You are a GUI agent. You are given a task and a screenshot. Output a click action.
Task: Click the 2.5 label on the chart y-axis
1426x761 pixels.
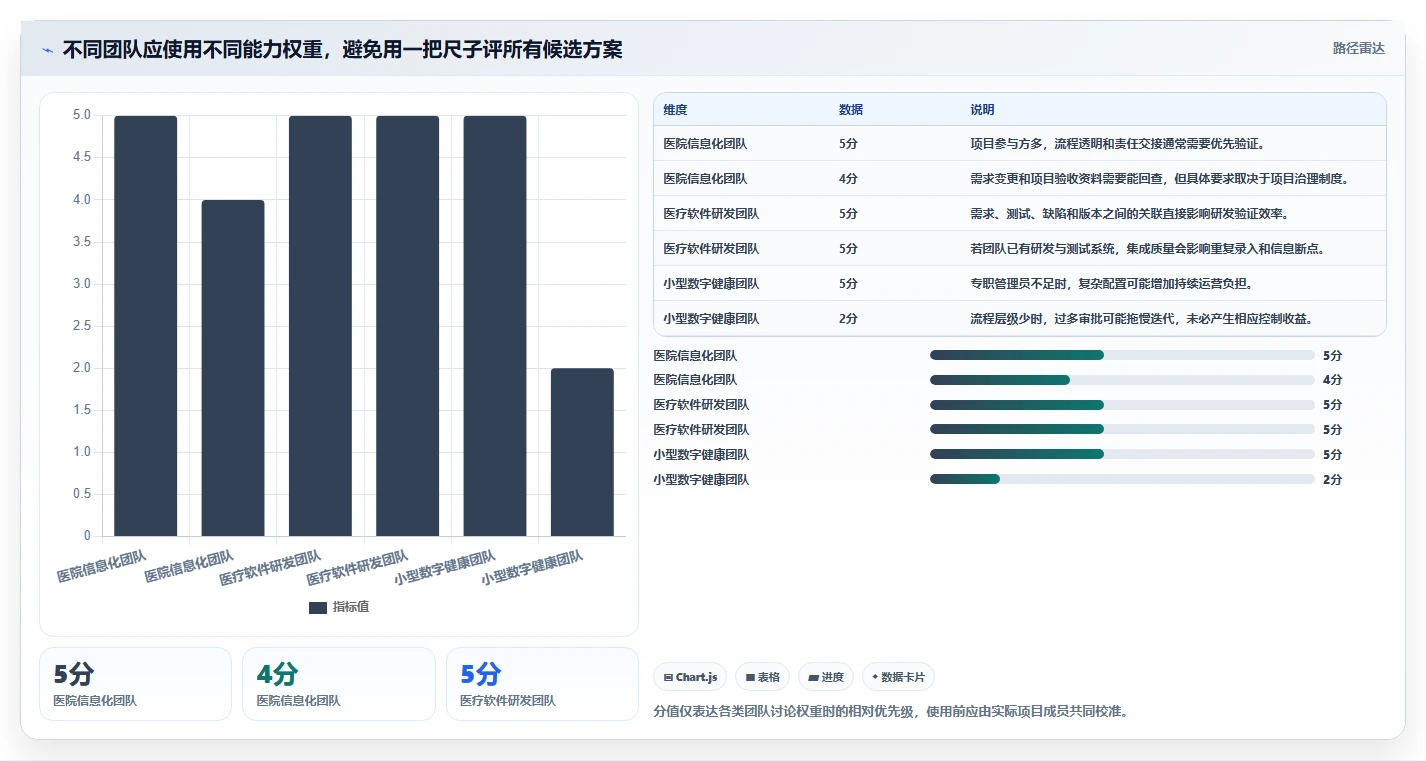tap(82, 326)
